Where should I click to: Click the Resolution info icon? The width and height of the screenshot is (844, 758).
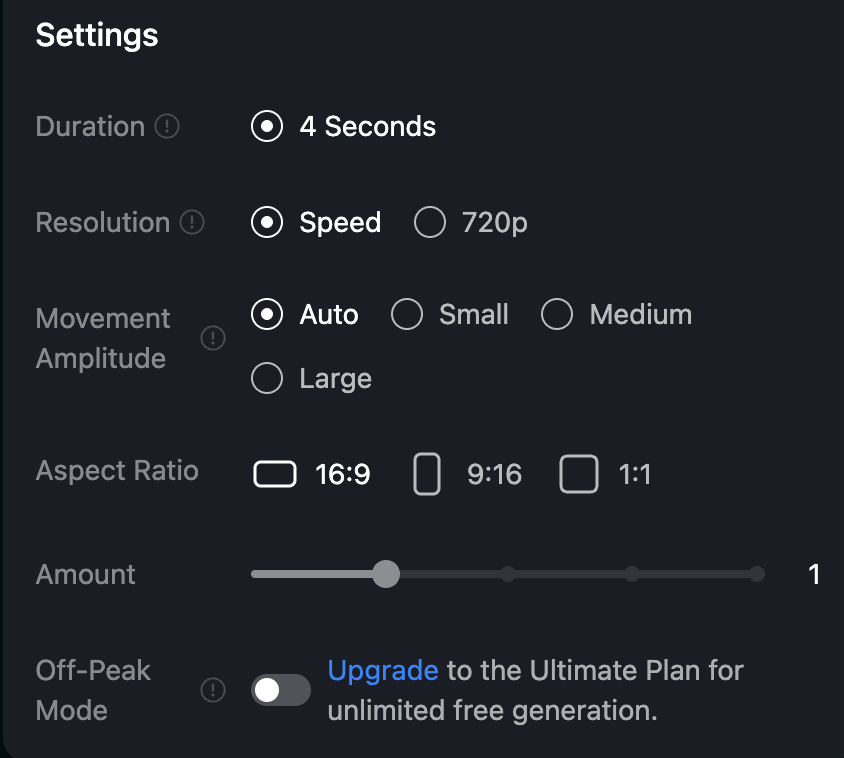[192, 223]
